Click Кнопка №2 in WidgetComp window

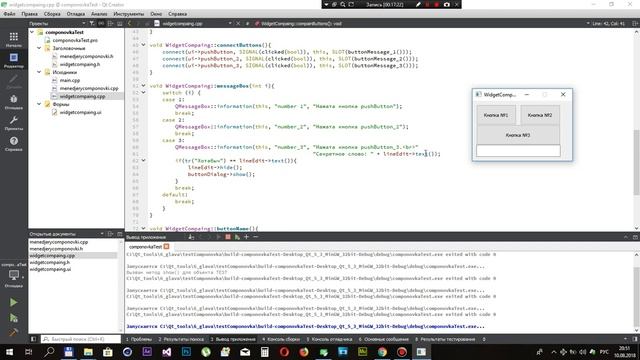[540, 115]
